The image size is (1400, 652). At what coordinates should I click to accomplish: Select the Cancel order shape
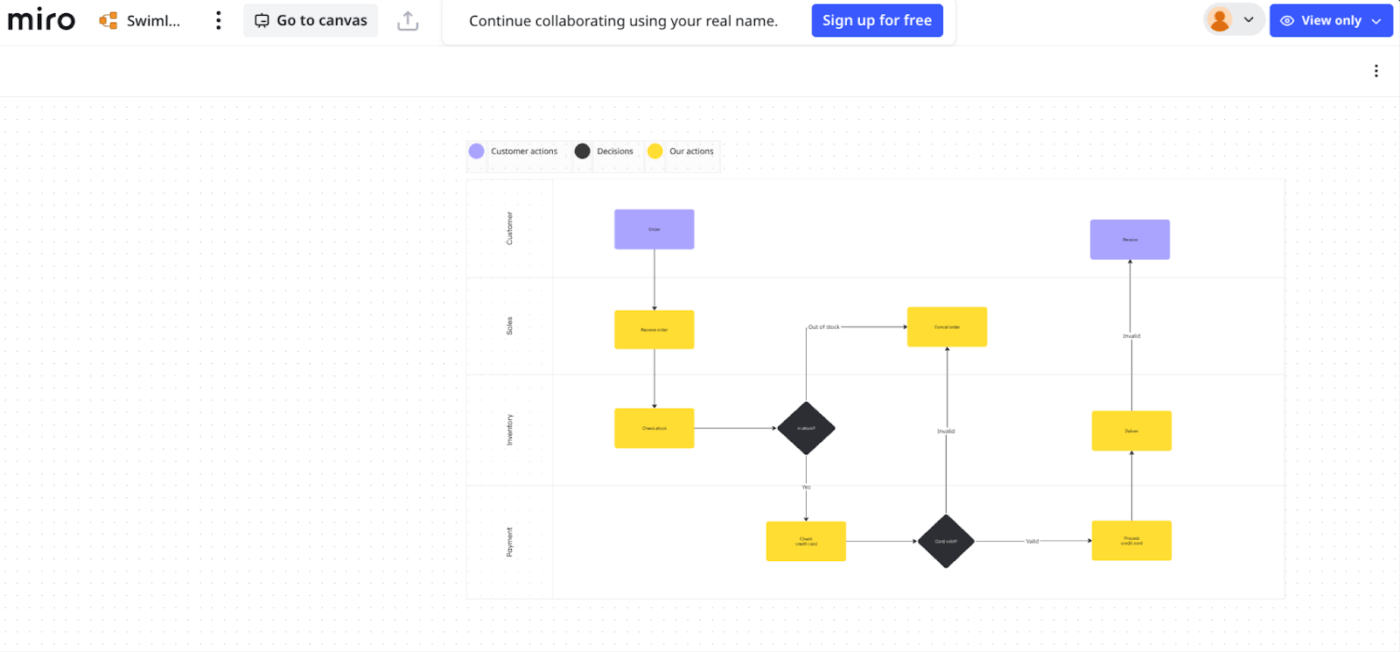(946, 327)
